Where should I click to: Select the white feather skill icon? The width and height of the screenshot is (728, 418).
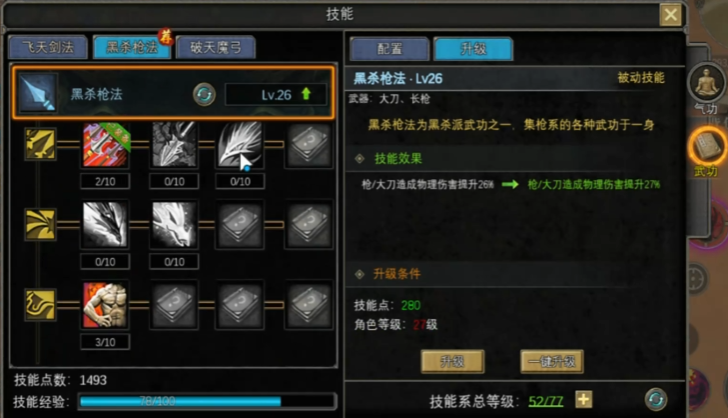point(240,144)
